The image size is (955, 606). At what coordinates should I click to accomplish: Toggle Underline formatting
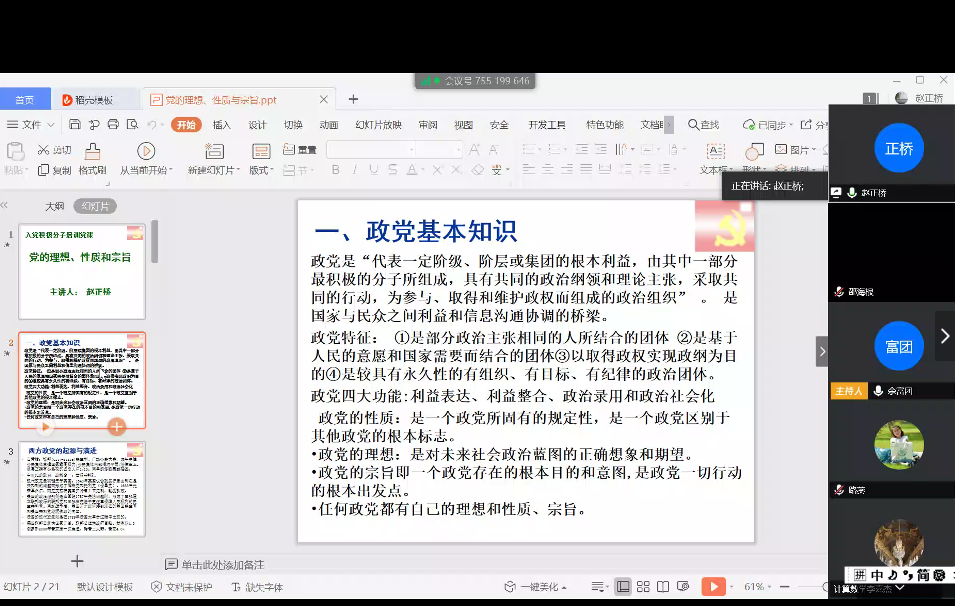pos(374,171)
